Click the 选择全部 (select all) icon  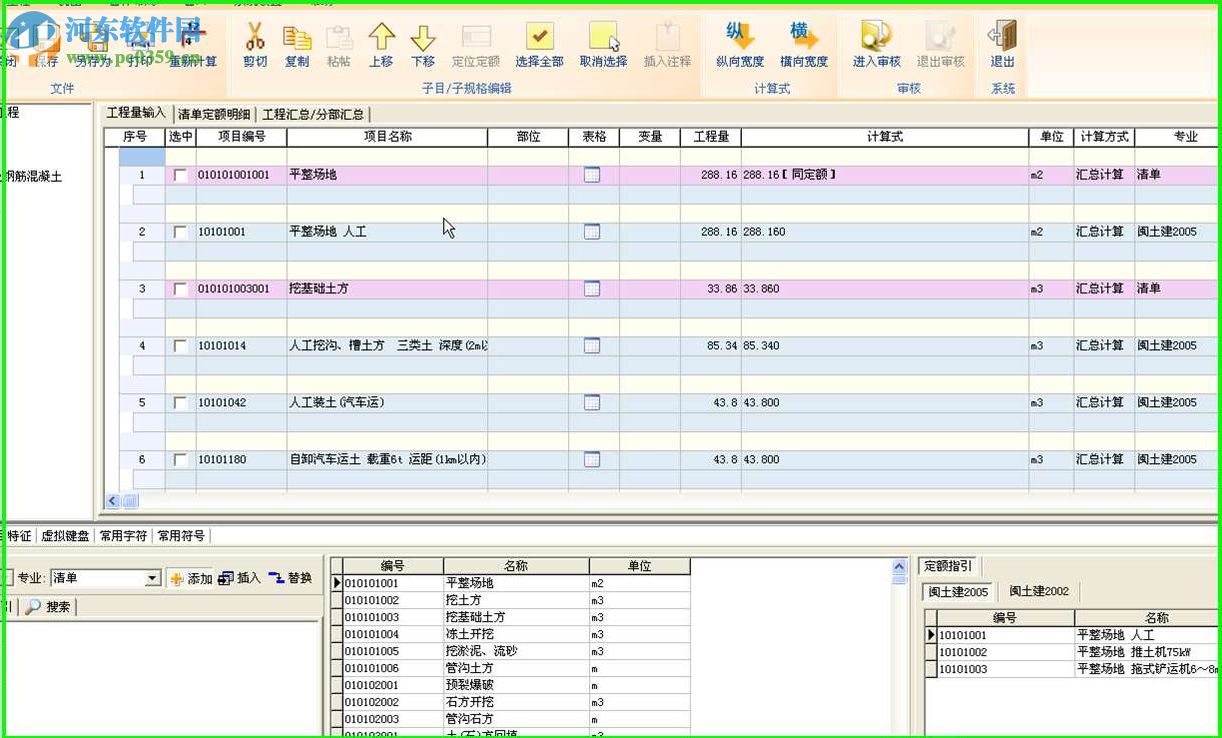click(540, 39)
